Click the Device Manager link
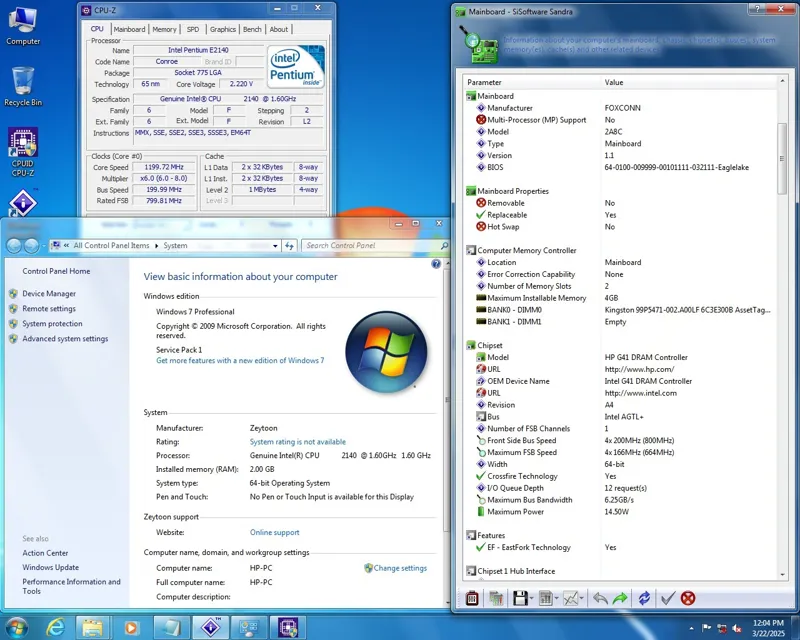800x640 pixels. coord(49,294)
